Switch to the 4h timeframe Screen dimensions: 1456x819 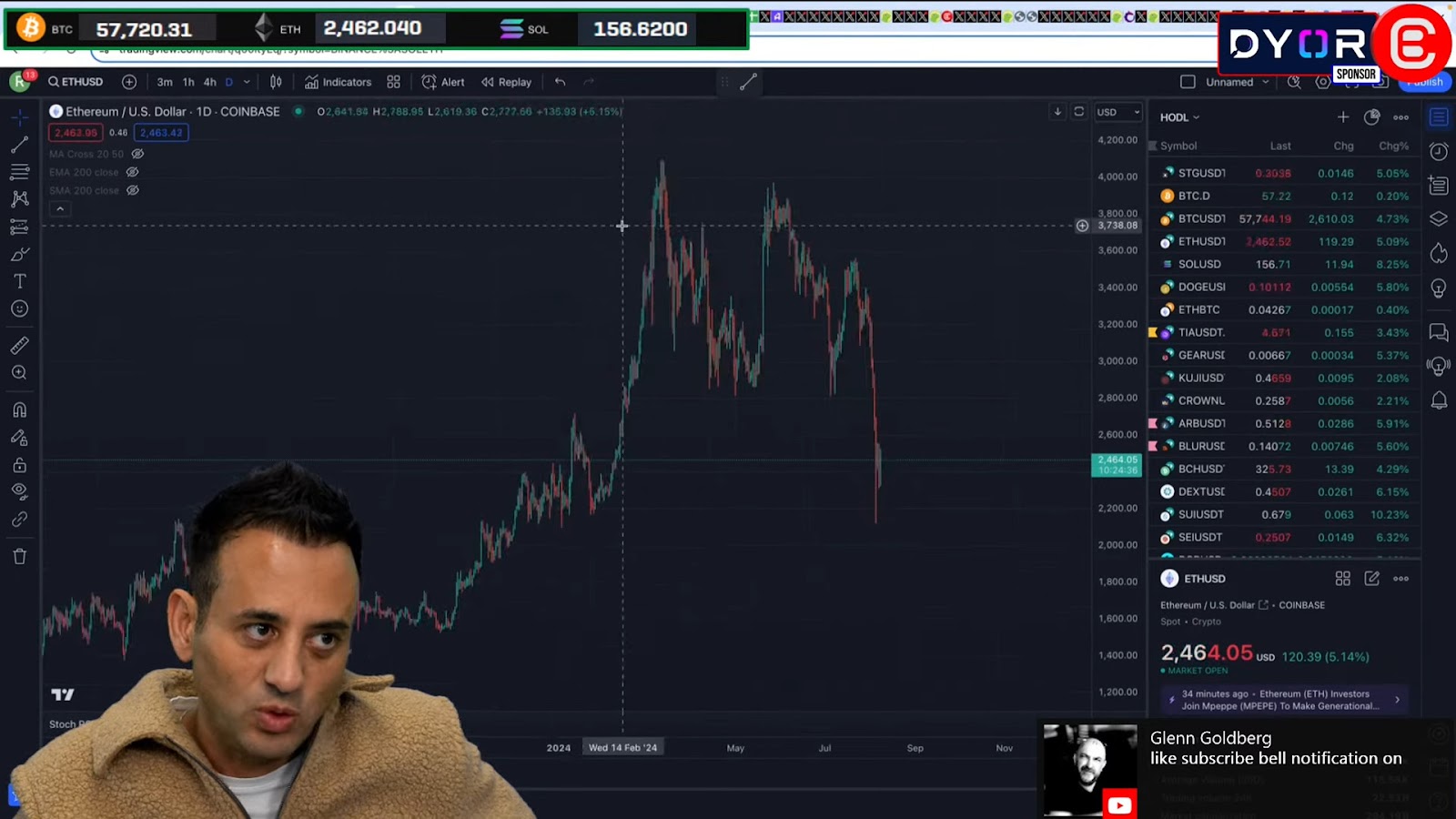point(210,82)
